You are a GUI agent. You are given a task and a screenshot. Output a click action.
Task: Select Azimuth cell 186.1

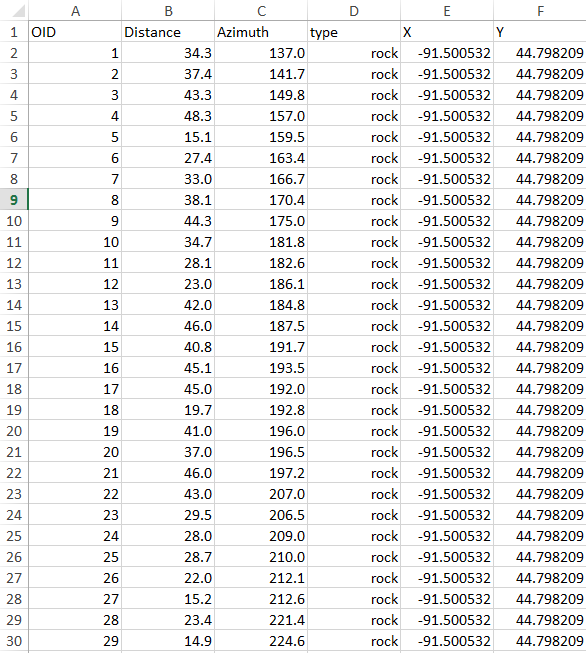pos(261,284)
